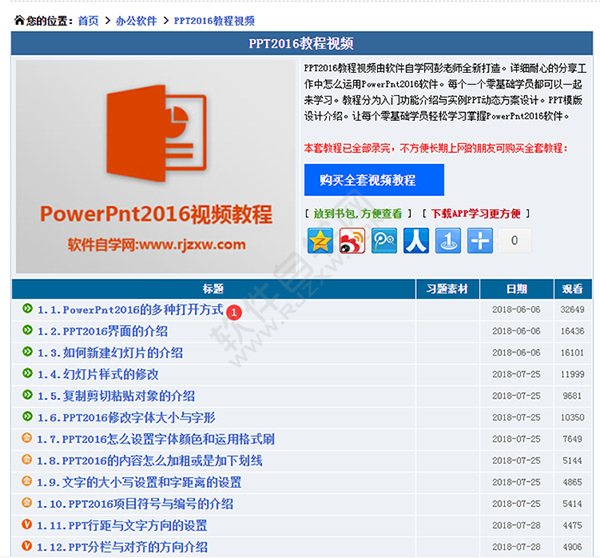
Task: Click the share count box showing 0
Action: [x=514, y=241]
